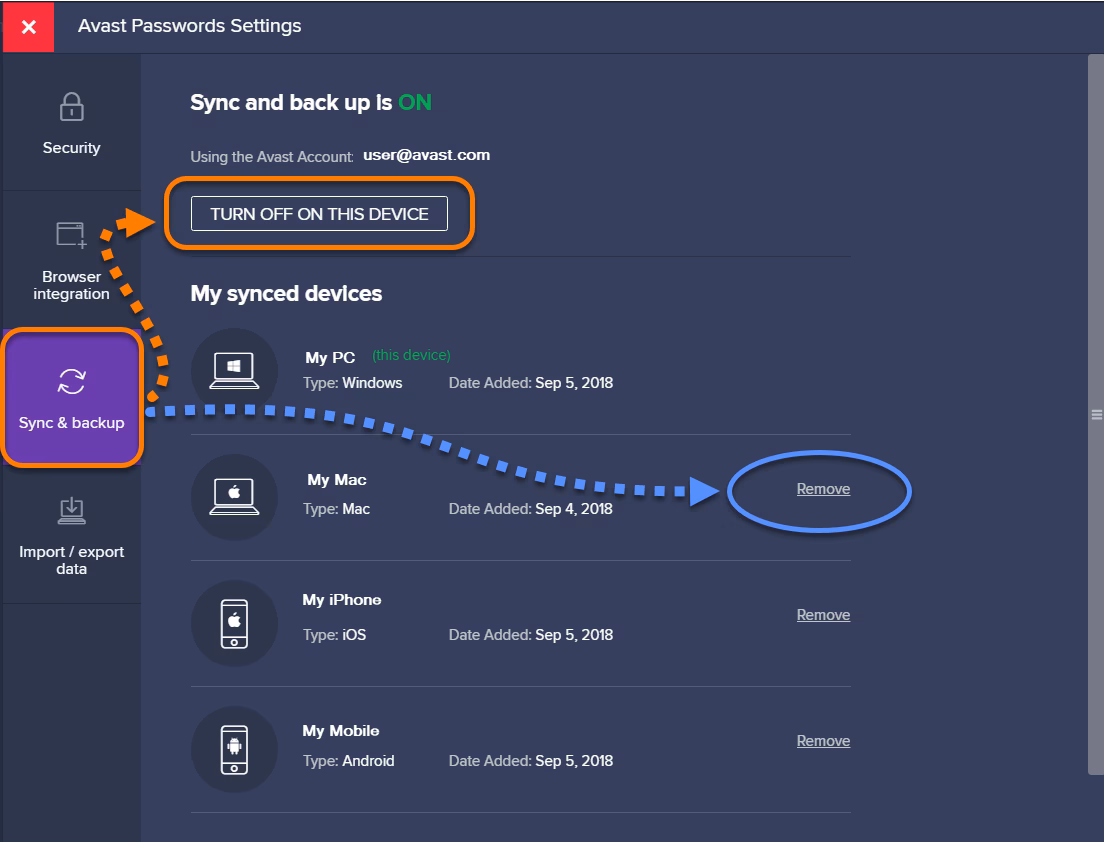Click the Sync & backup arrows icon
The height and width of the screenshot is (842, 1104).
click(71, 382)
